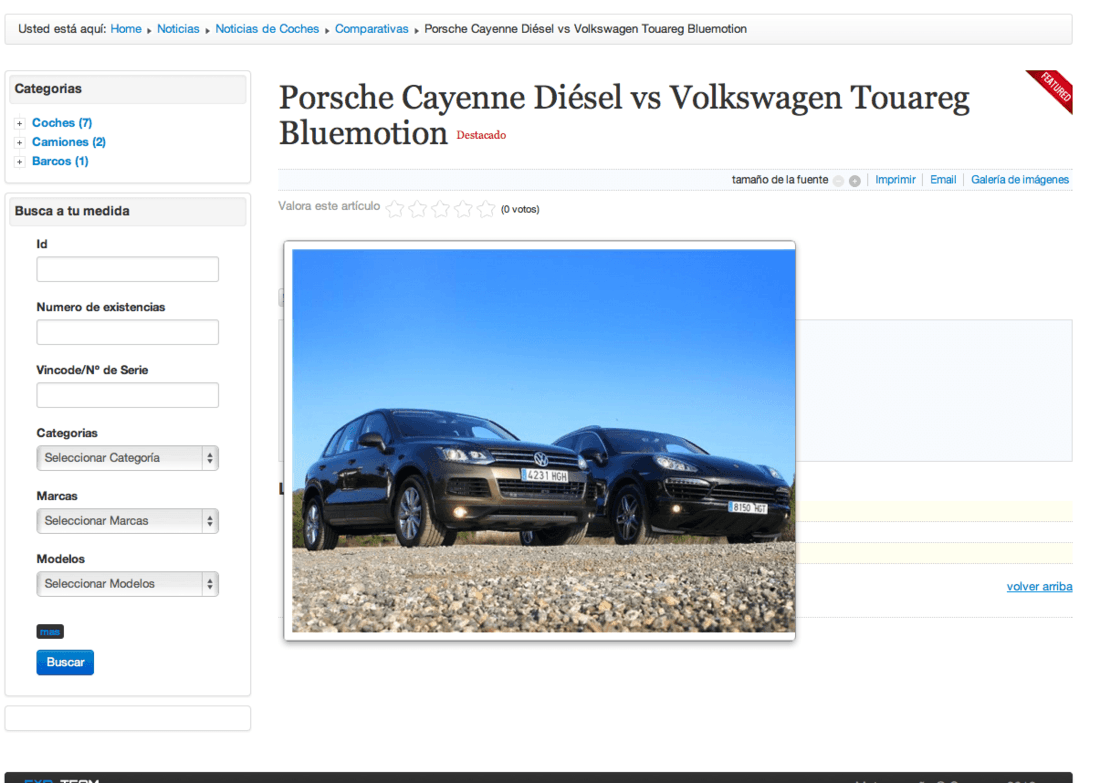Viewport: 1100px width, 783px height.
Task: Expand the Coches category tree node
Action: [x=20, y=123]
